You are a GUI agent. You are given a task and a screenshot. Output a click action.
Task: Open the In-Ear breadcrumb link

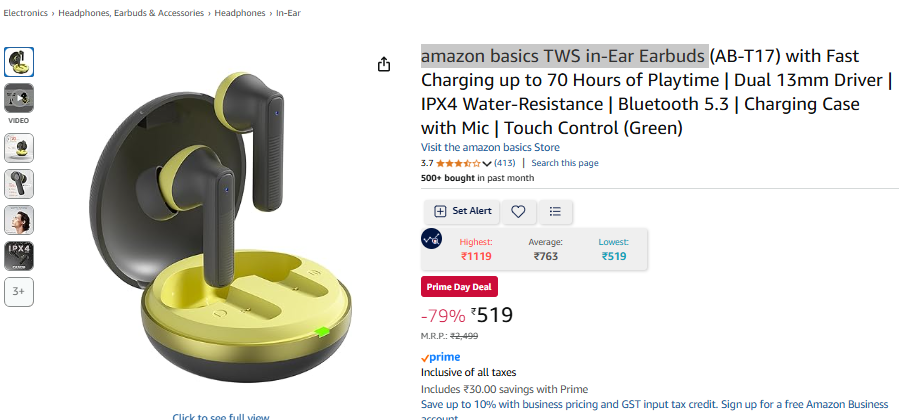pos(288,13)
